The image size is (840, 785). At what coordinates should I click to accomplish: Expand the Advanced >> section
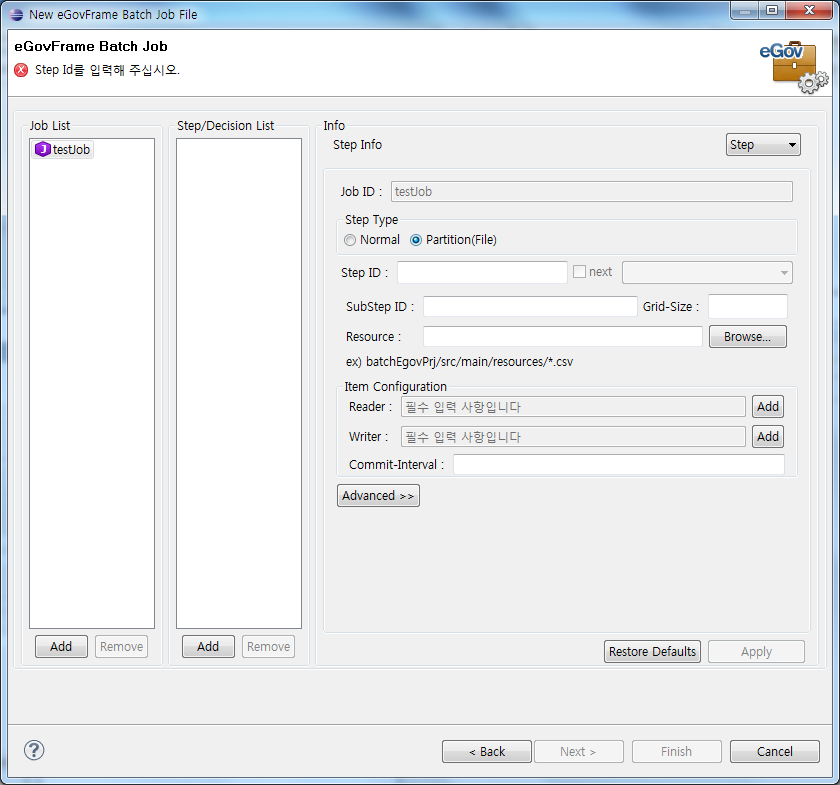378,496
